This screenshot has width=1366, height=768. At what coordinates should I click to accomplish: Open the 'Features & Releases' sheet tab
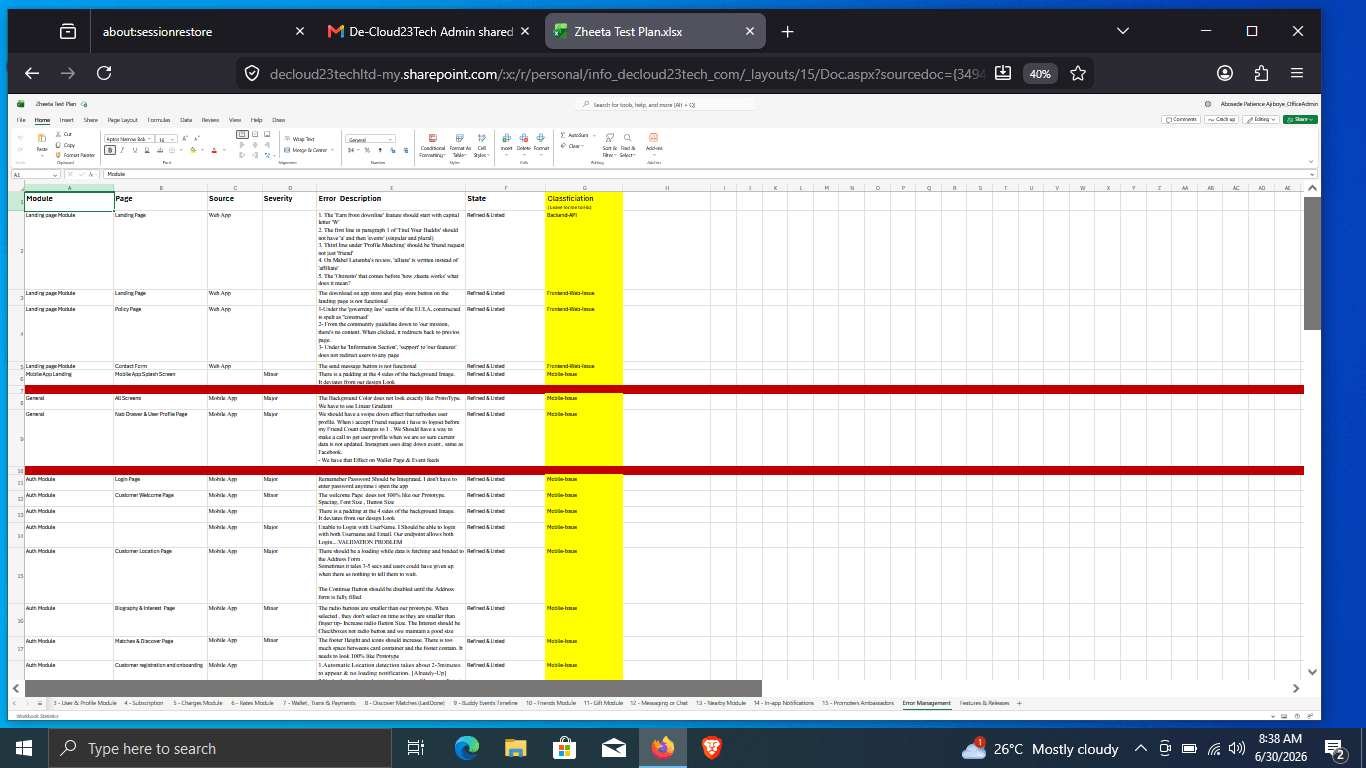(x=984, y=703)
